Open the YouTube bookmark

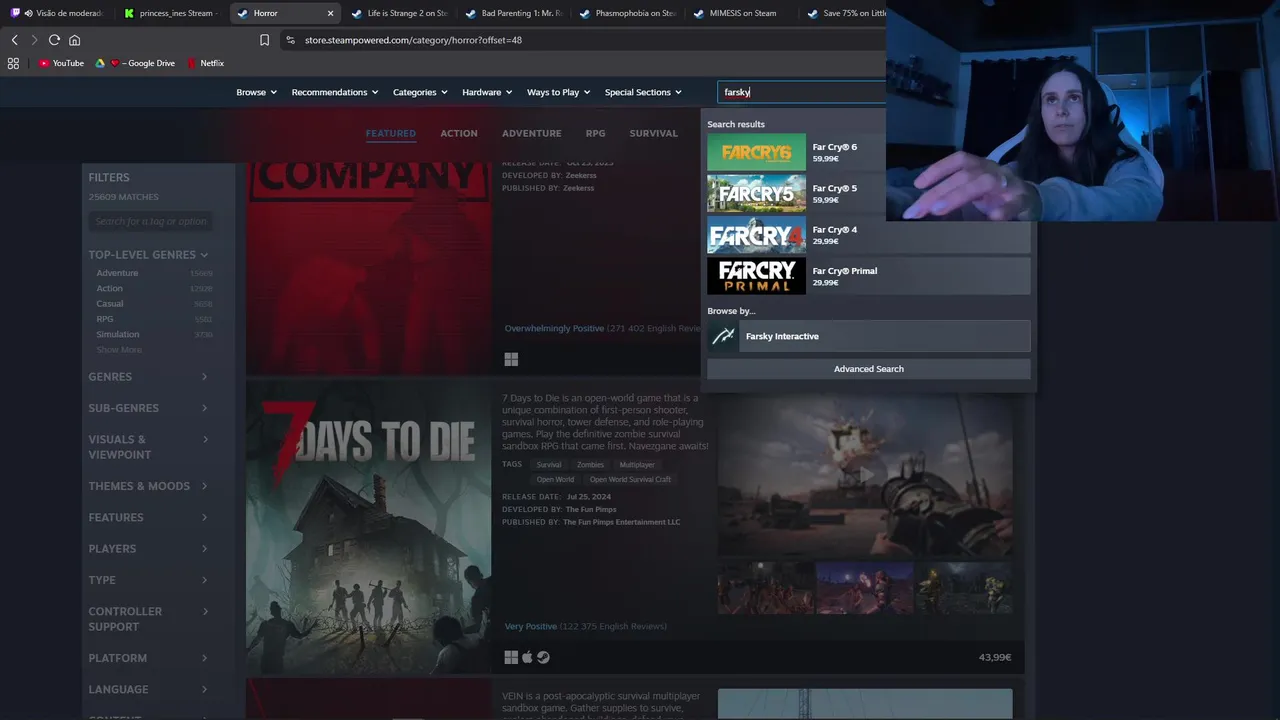tap(61, 63)
